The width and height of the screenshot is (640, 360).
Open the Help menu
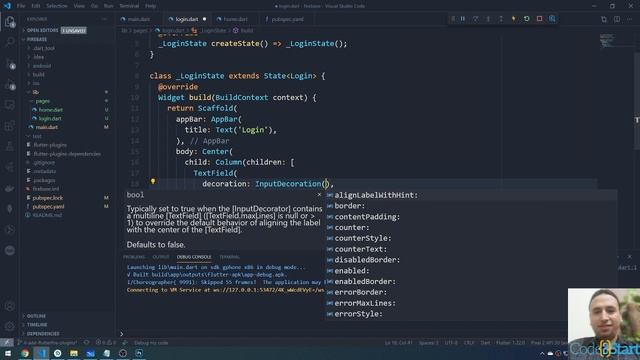point(151,6)
